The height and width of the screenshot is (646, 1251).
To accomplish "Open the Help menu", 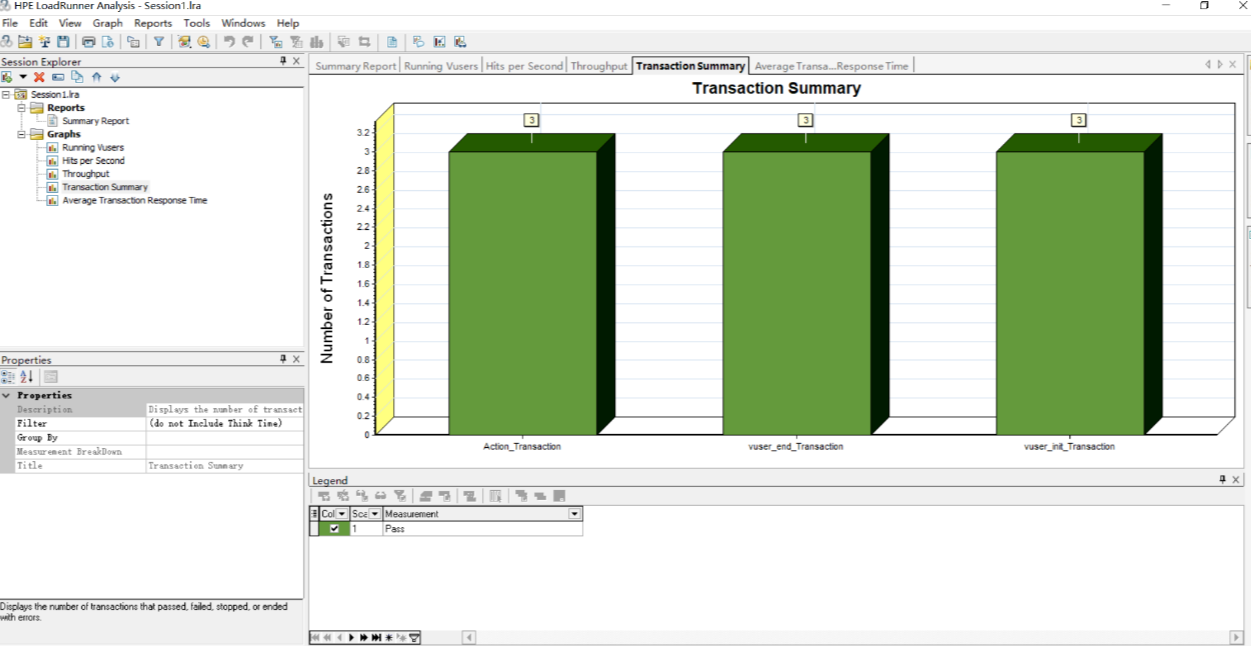I will point(288,23).
